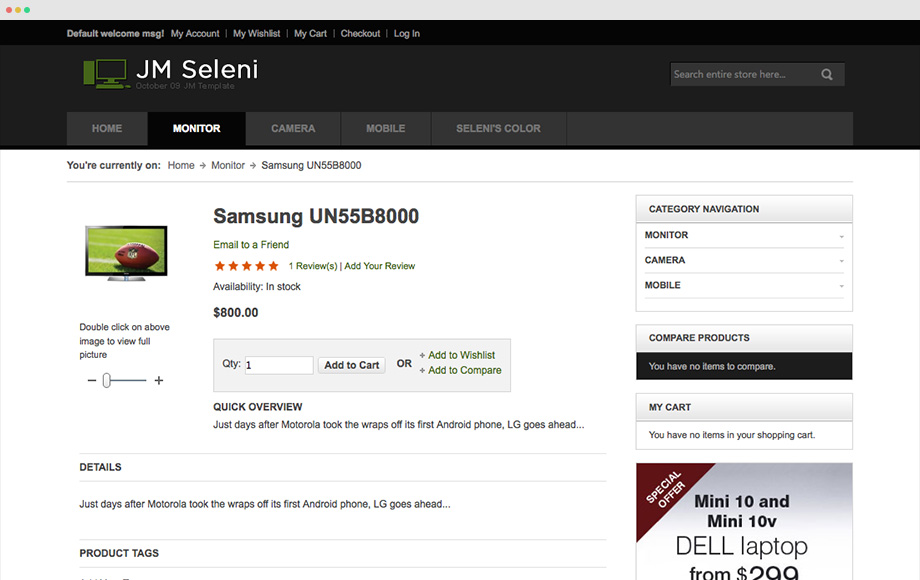Viewport: 920px width, 580px height.
Task: Click the zoom in plus icon
Action: click(158, 381)
